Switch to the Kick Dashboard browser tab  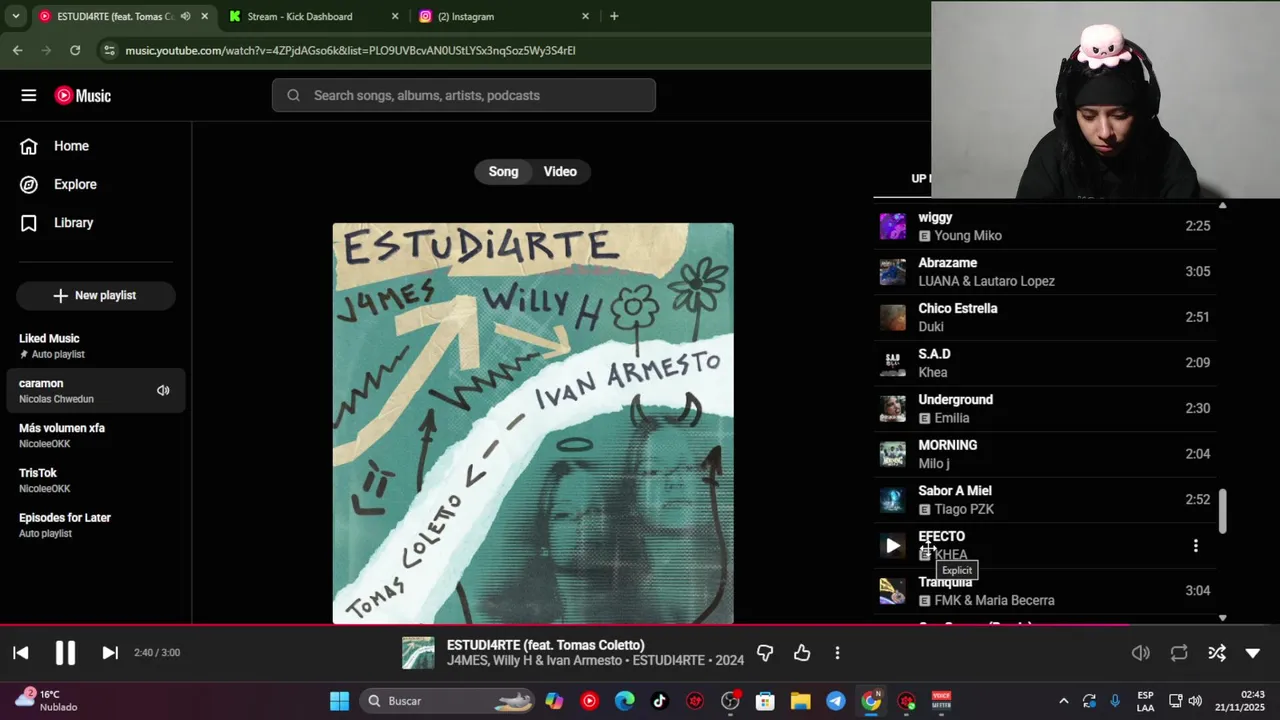pyautogui.click(x=313, y=16)
